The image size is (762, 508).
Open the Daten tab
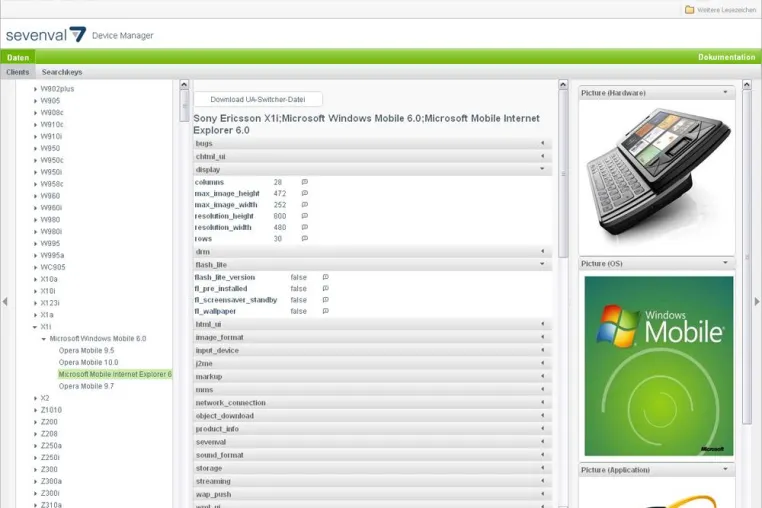tap(18, 57)
